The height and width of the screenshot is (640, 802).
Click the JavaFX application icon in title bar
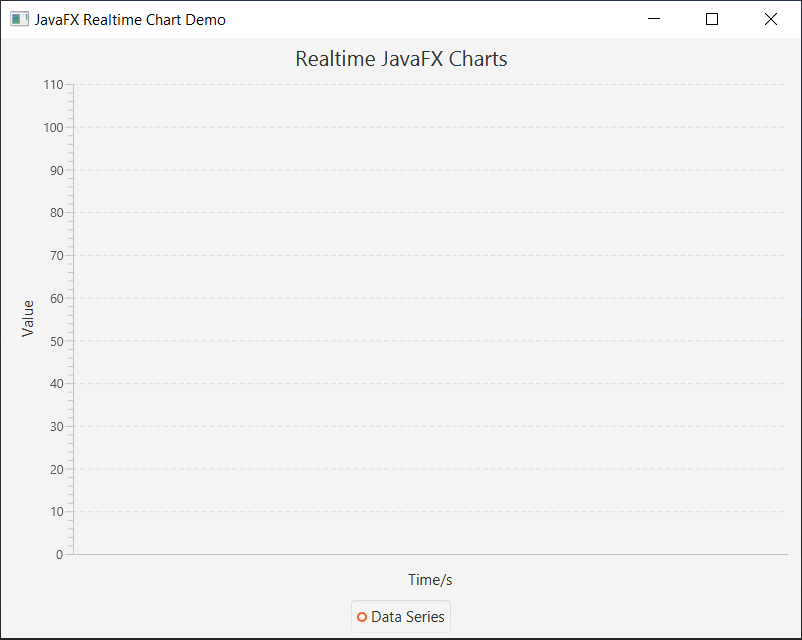click(x=19, y=19)
